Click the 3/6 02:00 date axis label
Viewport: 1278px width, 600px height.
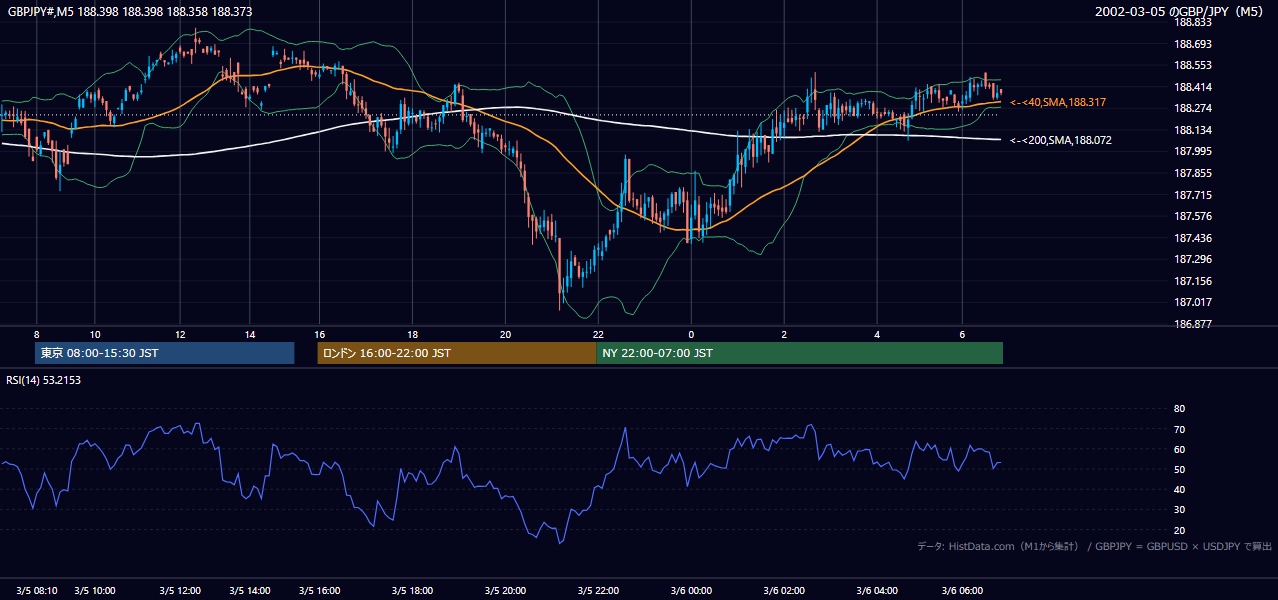tap(784, 591)
